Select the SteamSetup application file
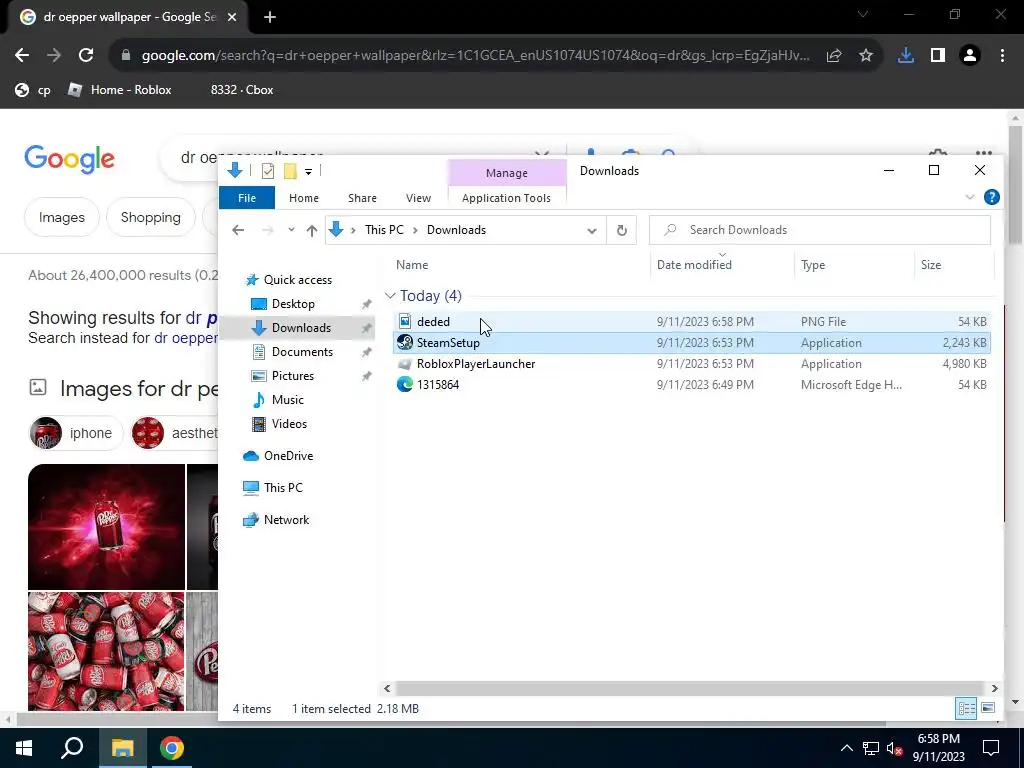1024x768 pixels. click(x=692, y=343)
